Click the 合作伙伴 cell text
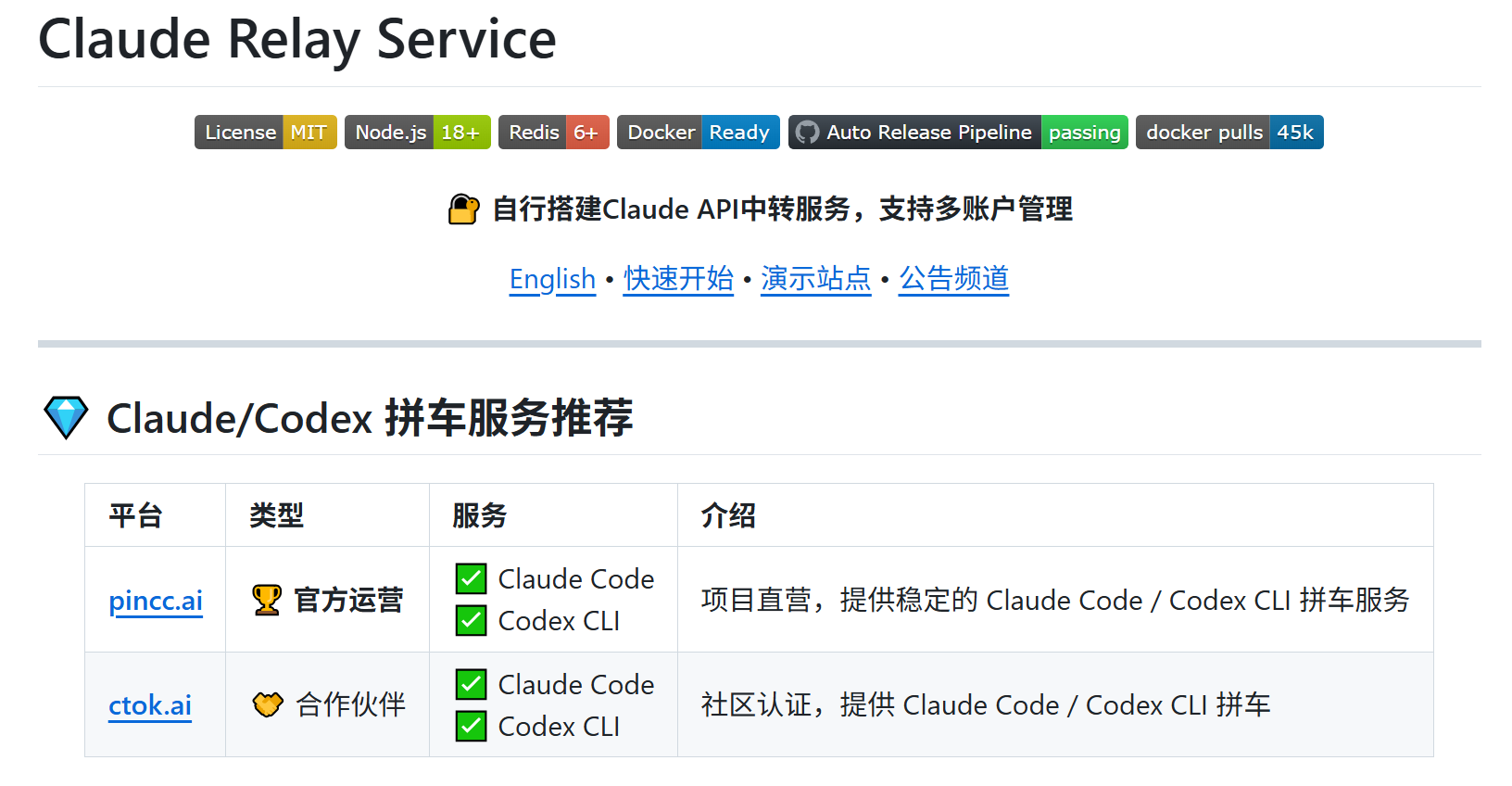 point(351,704)
